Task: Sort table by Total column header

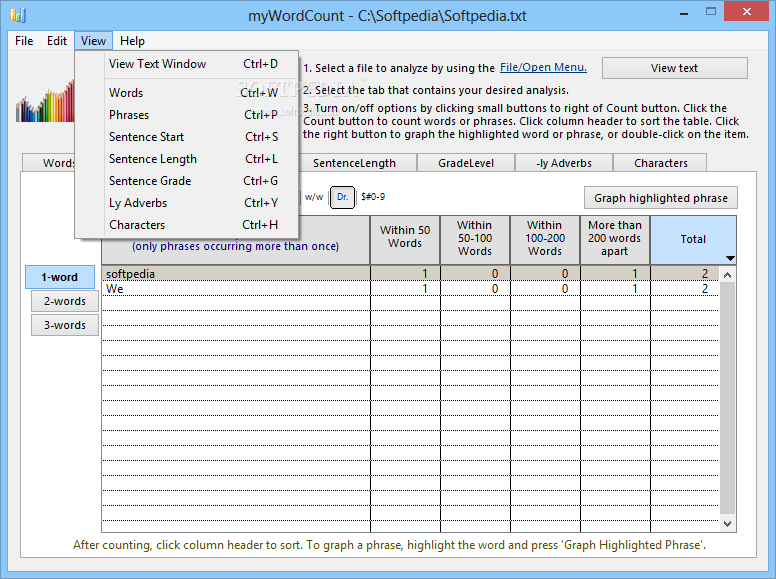Action: click(693, 240)
